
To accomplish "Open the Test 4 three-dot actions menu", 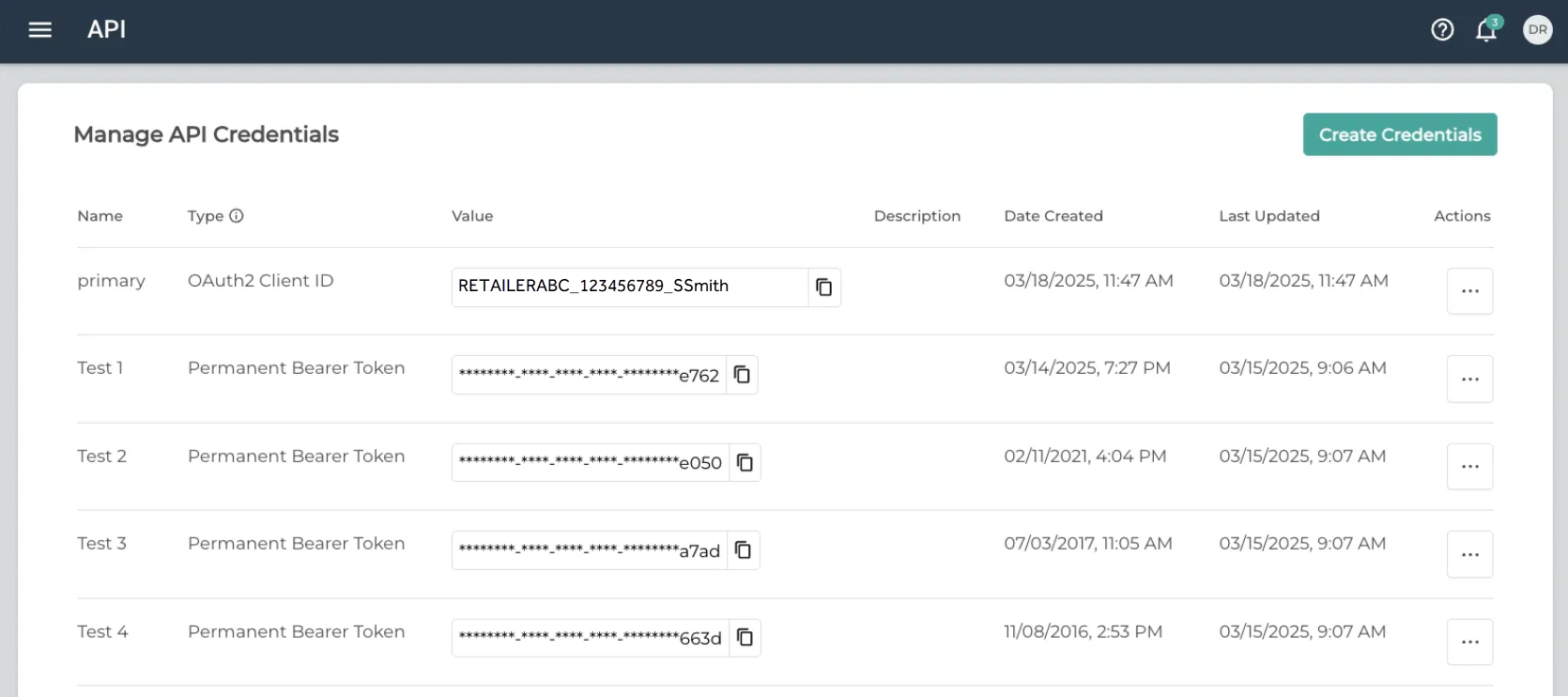I will pos(1469,643).
